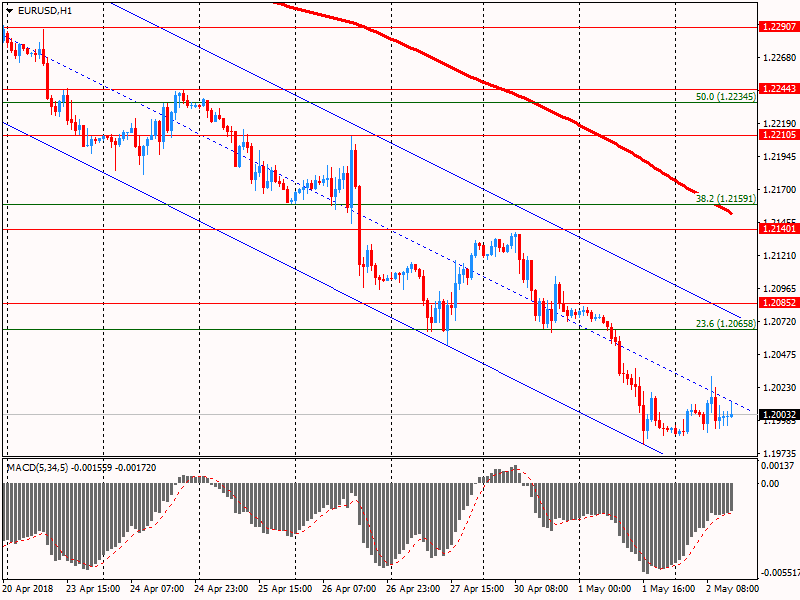The image size is (800, 600).
Task: Click the 1.20475 price axis value
Action: (780, 355)
